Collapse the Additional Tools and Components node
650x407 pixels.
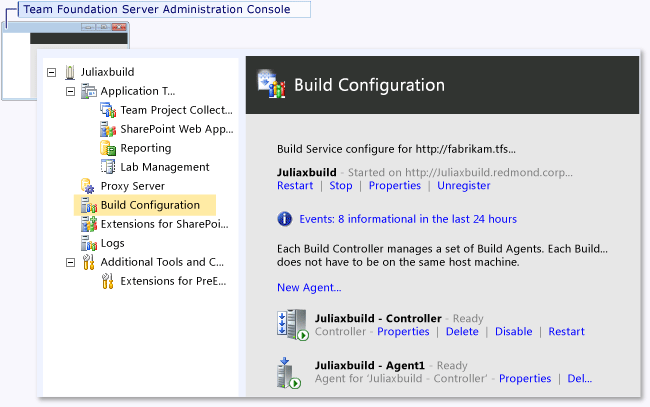[70, 263]
